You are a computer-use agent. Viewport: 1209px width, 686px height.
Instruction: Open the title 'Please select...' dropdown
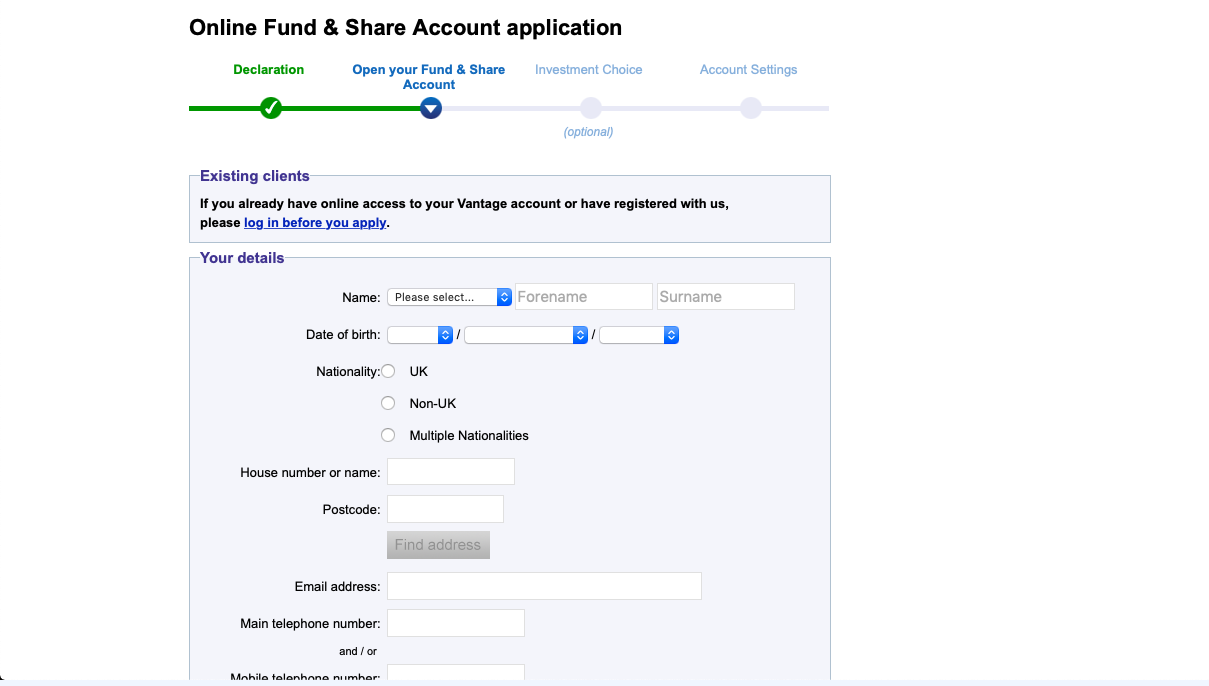449,297
